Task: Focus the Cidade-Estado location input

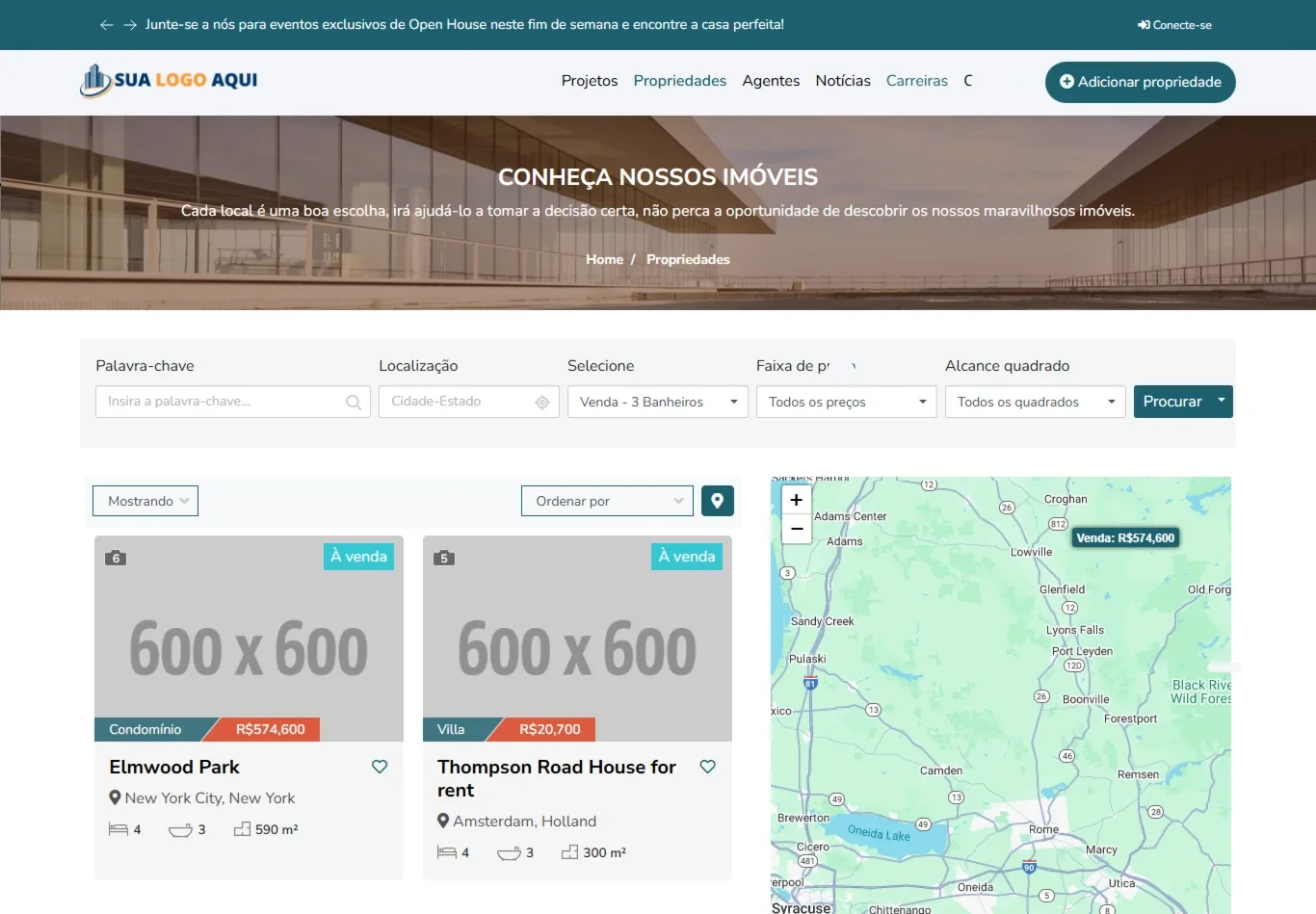Action: point(469,402)
